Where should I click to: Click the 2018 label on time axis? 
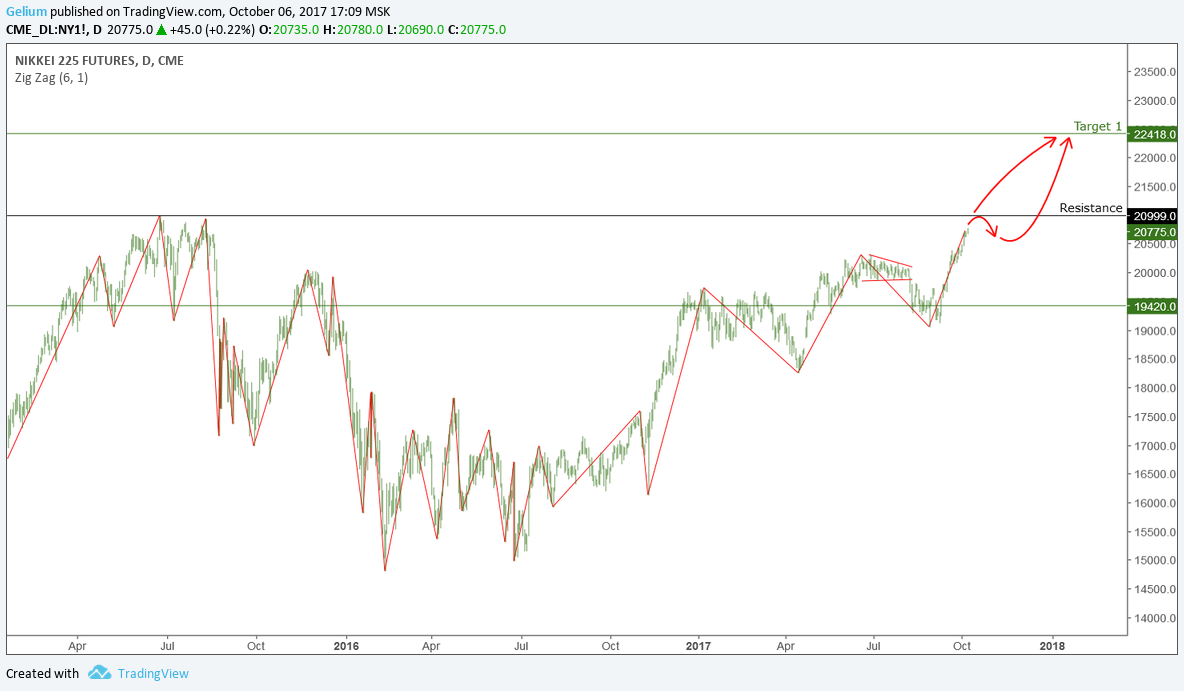coord(1052,646)
